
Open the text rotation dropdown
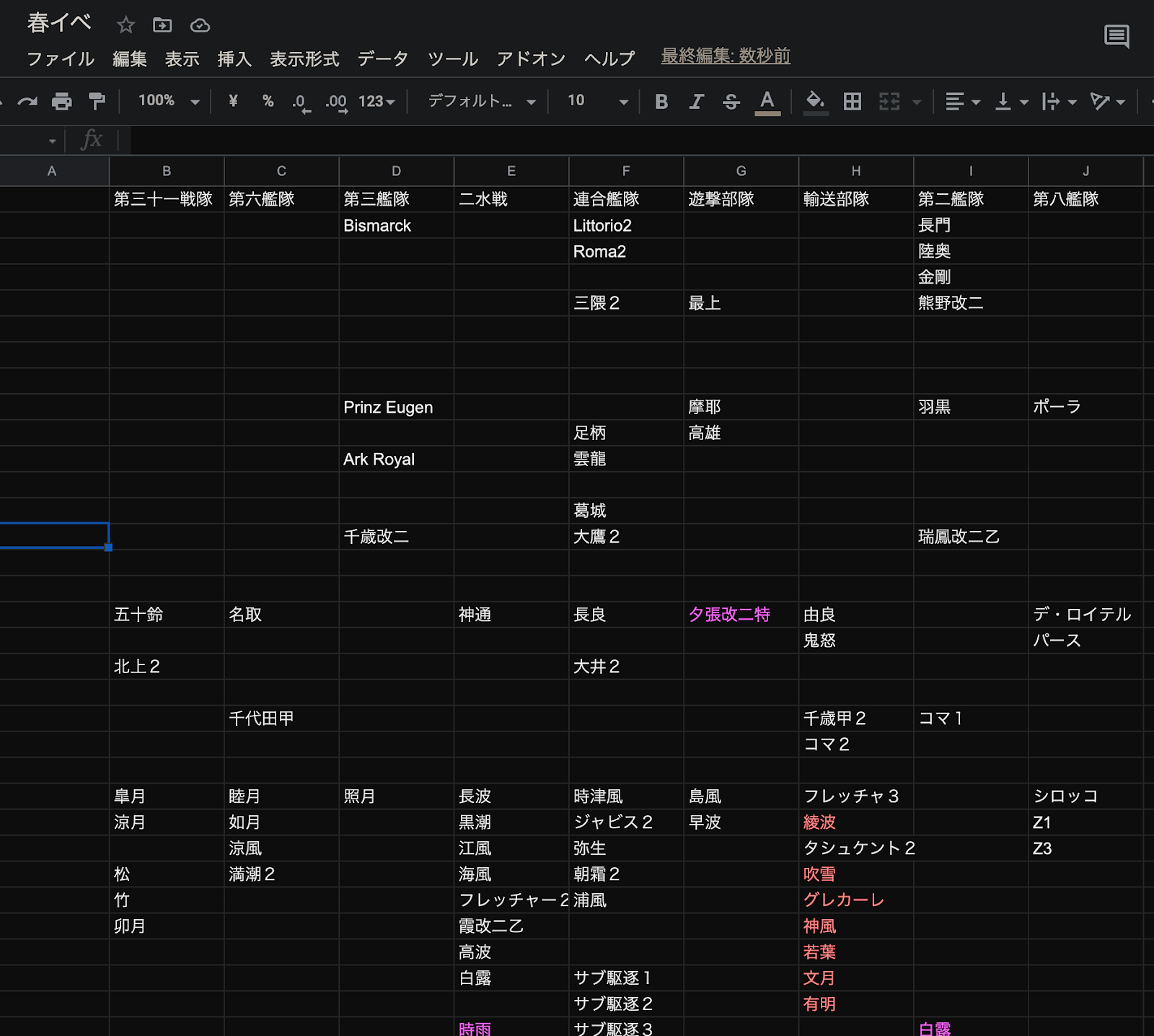pyautogui.click(x=1107, y=102)
